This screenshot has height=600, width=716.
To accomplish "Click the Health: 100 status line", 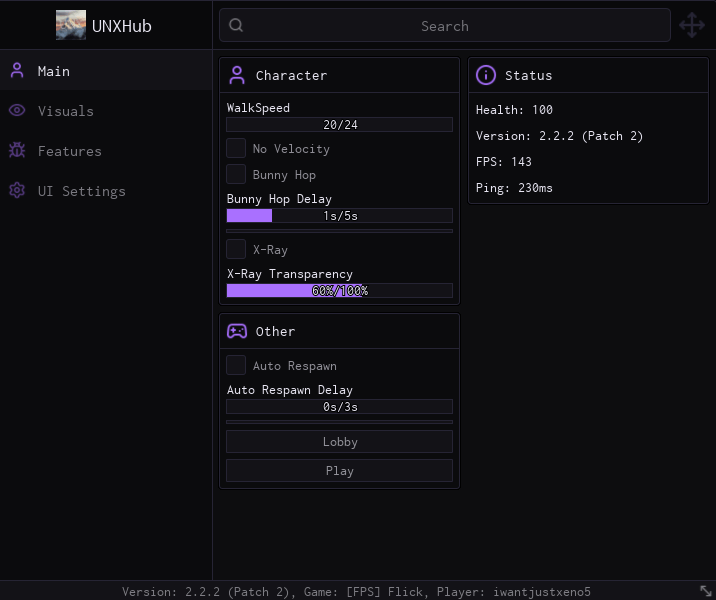I will click(x=514, y=110).
